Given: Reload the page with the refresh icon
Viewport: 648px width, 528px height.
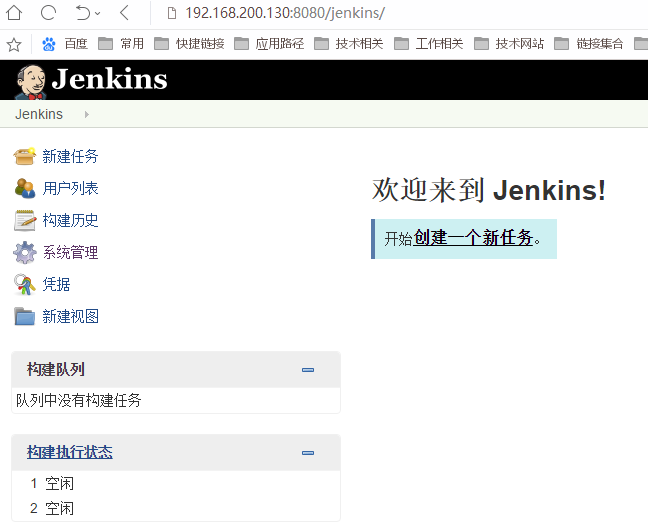Looking at the screenshot, I should [48, 13].
